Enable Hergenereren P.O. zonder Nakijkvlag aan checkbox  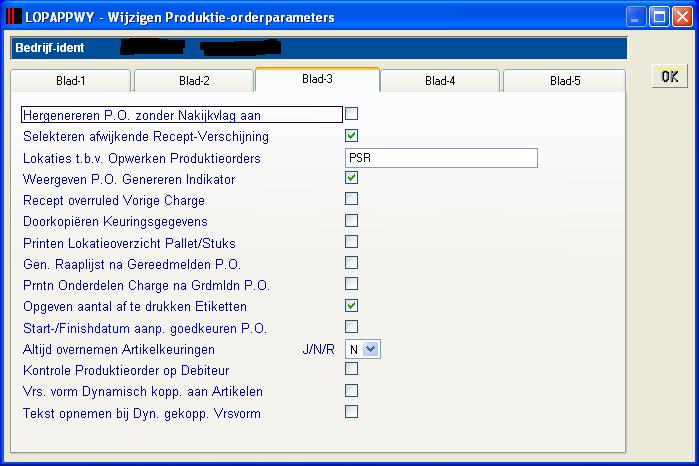click(351, 114)
